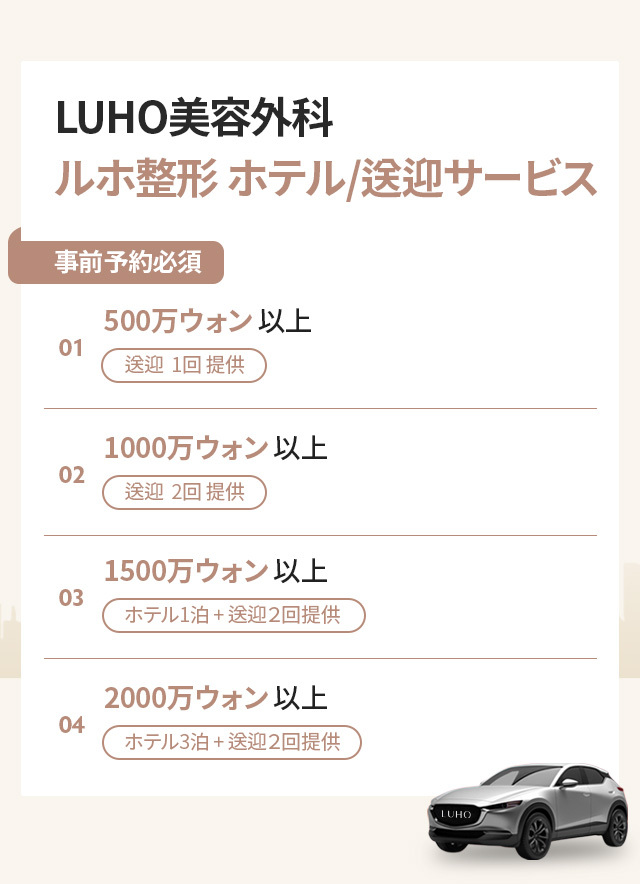Click the ホテル3泊＋送迎2回提供 pill
Screen dimensions: 640x884
point(231,742)
